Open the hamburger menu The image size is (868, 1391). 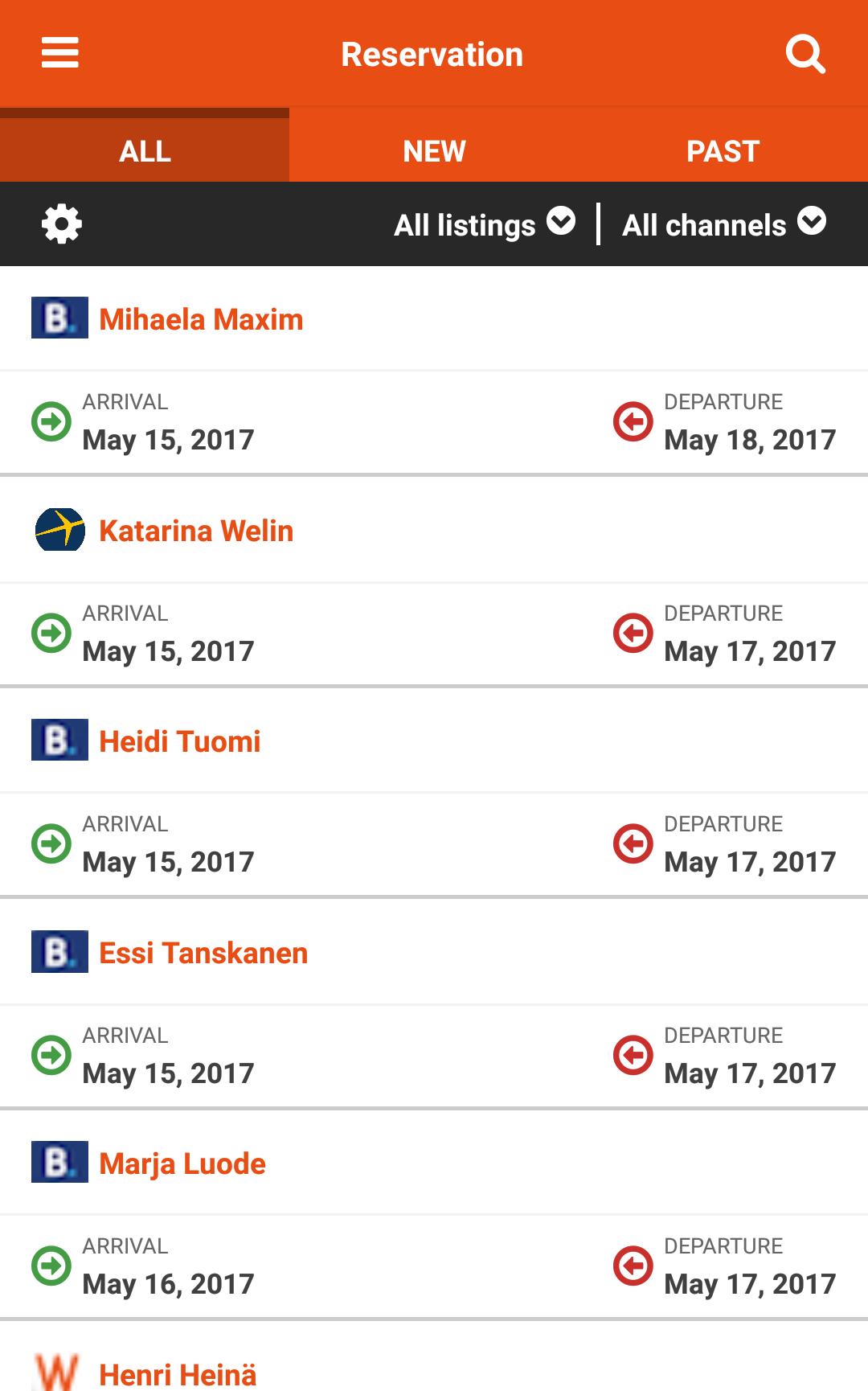pyautogui.click(x=60, y=53)
